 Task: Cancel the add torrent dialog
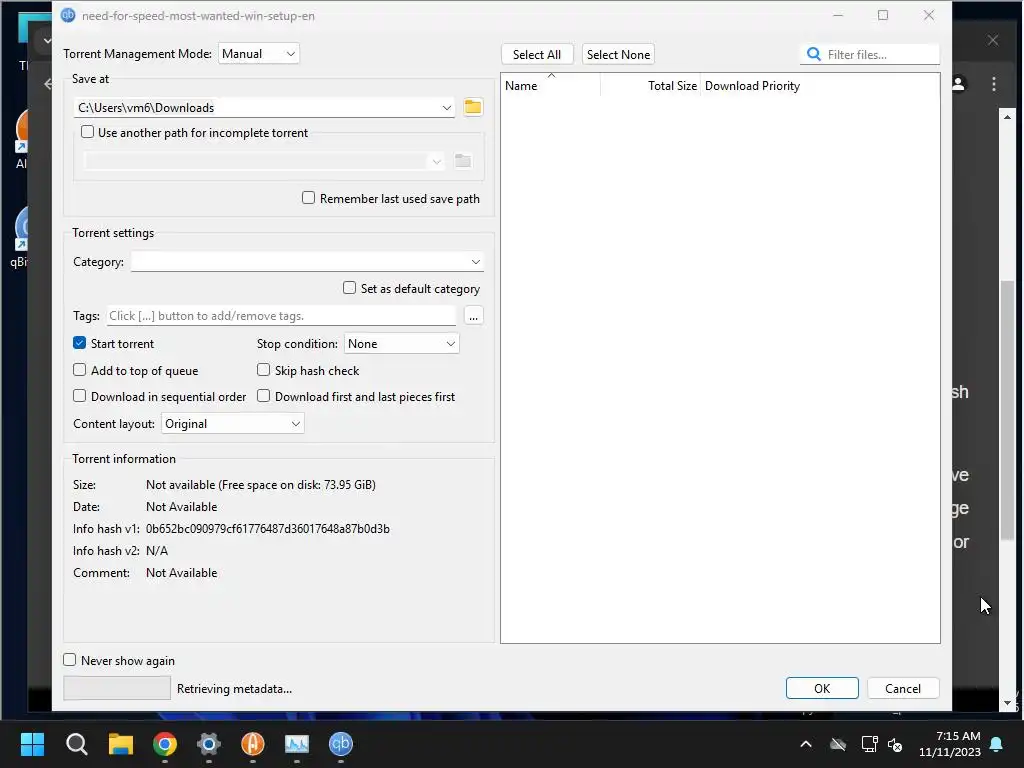click(x=903, y=688)
